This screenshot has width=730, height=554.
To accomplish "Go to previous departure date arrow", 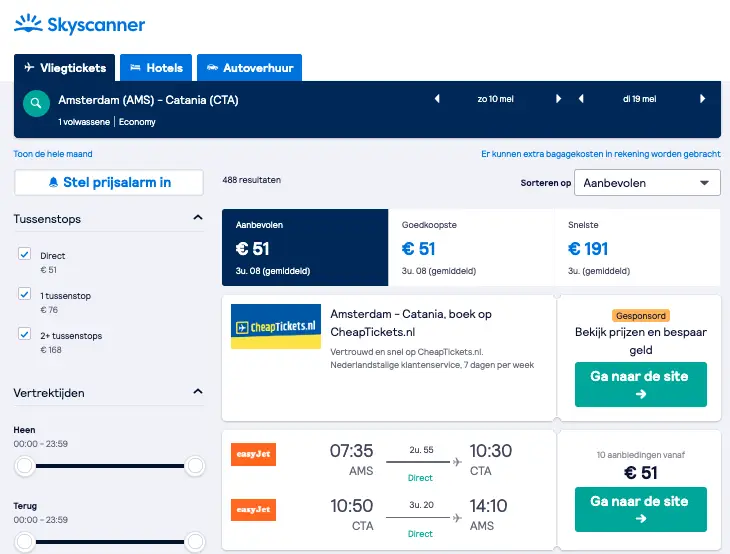I will pos(437,99).
